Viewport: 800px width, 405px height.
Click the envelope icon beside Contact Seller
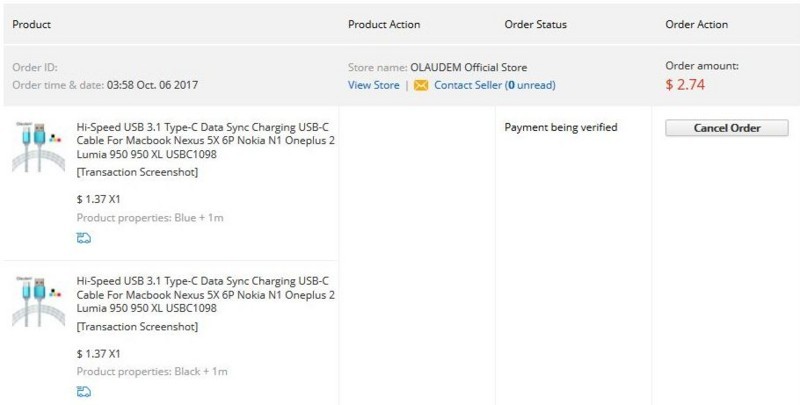coord(421,85)
